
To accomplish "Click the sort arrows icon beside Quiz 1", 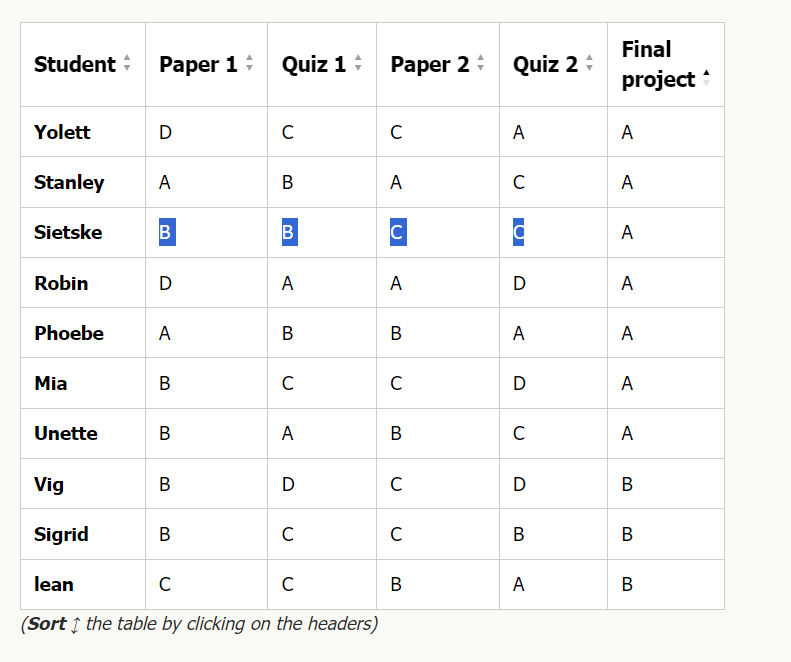I will point(358,64).
